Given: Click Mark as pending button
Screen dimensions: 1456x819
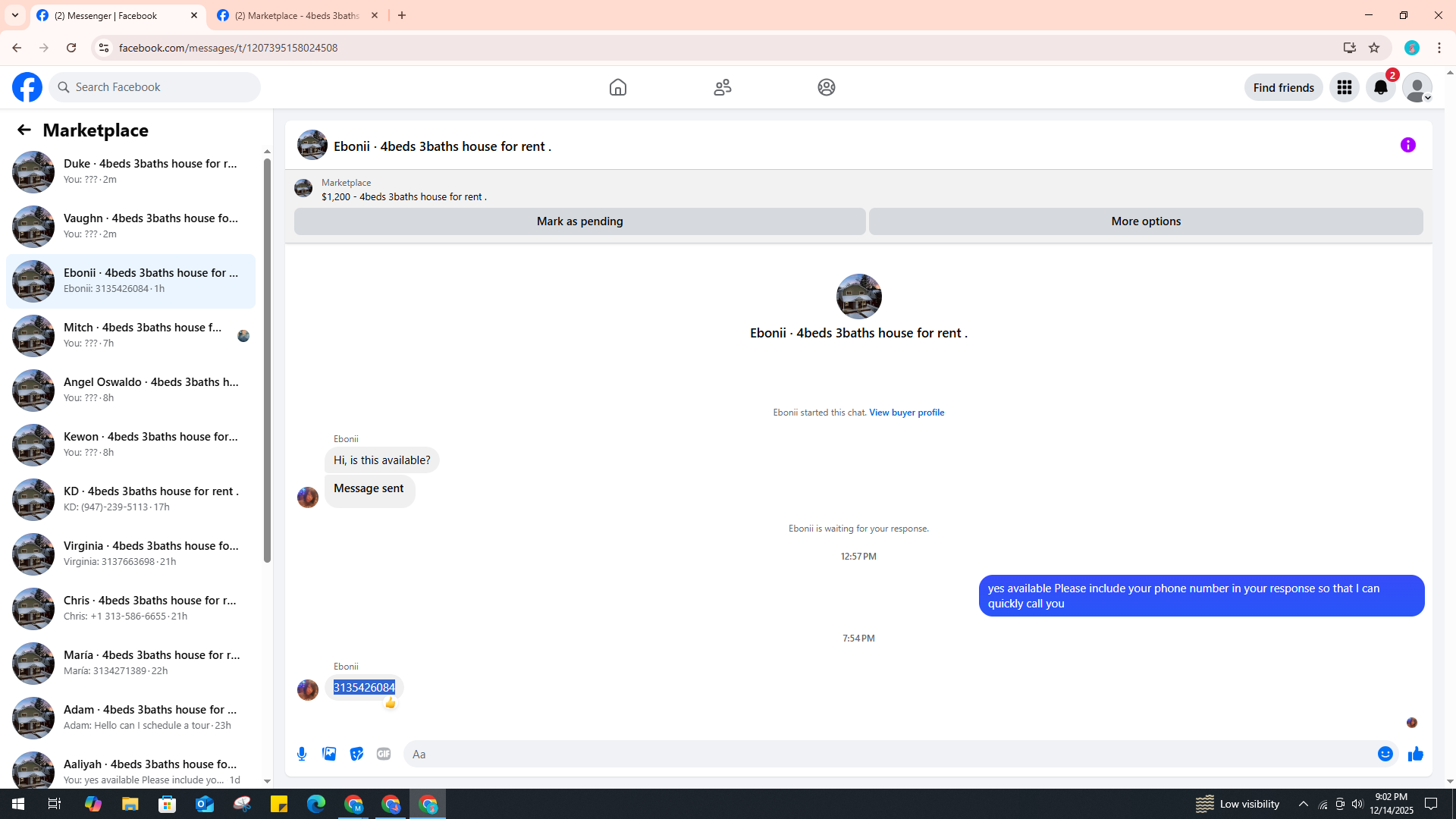Looking at the screenshot, I should click(579, 221).
